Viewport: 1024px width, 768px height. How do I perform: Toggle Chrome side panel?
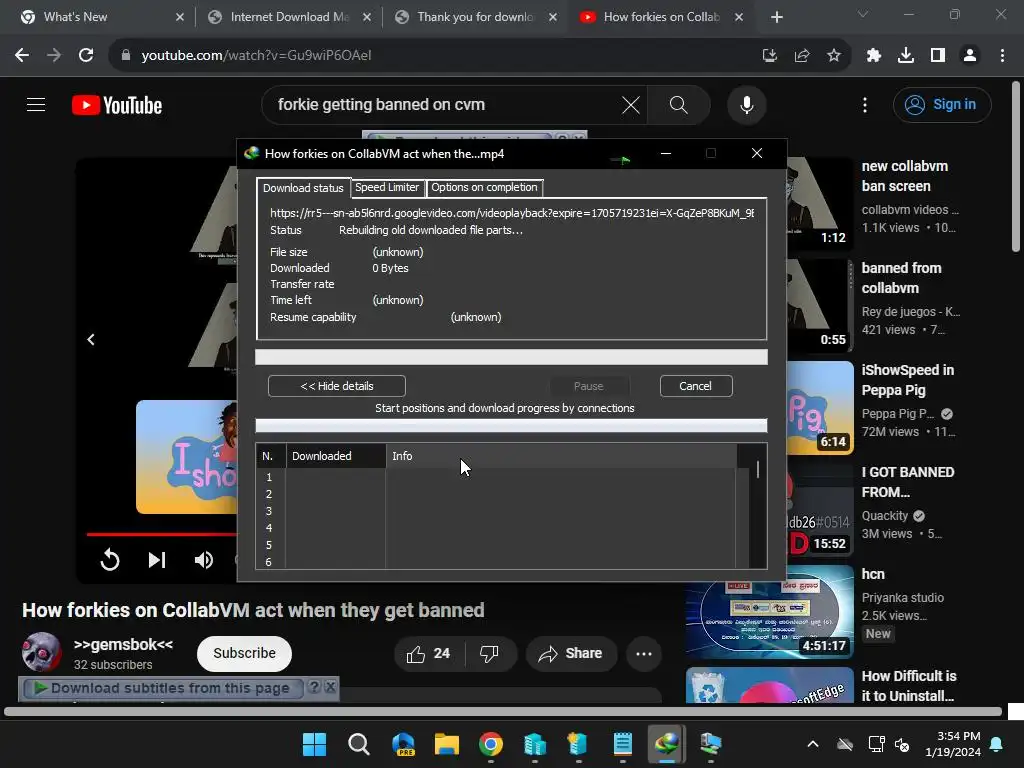(x=938, y=56)
